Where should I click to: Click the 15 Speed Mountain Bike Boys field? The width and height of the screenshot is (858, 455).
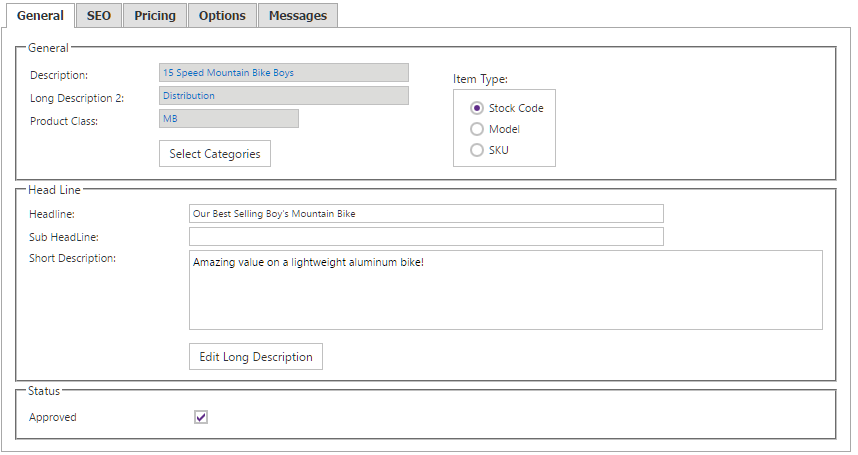pos(284,73)
